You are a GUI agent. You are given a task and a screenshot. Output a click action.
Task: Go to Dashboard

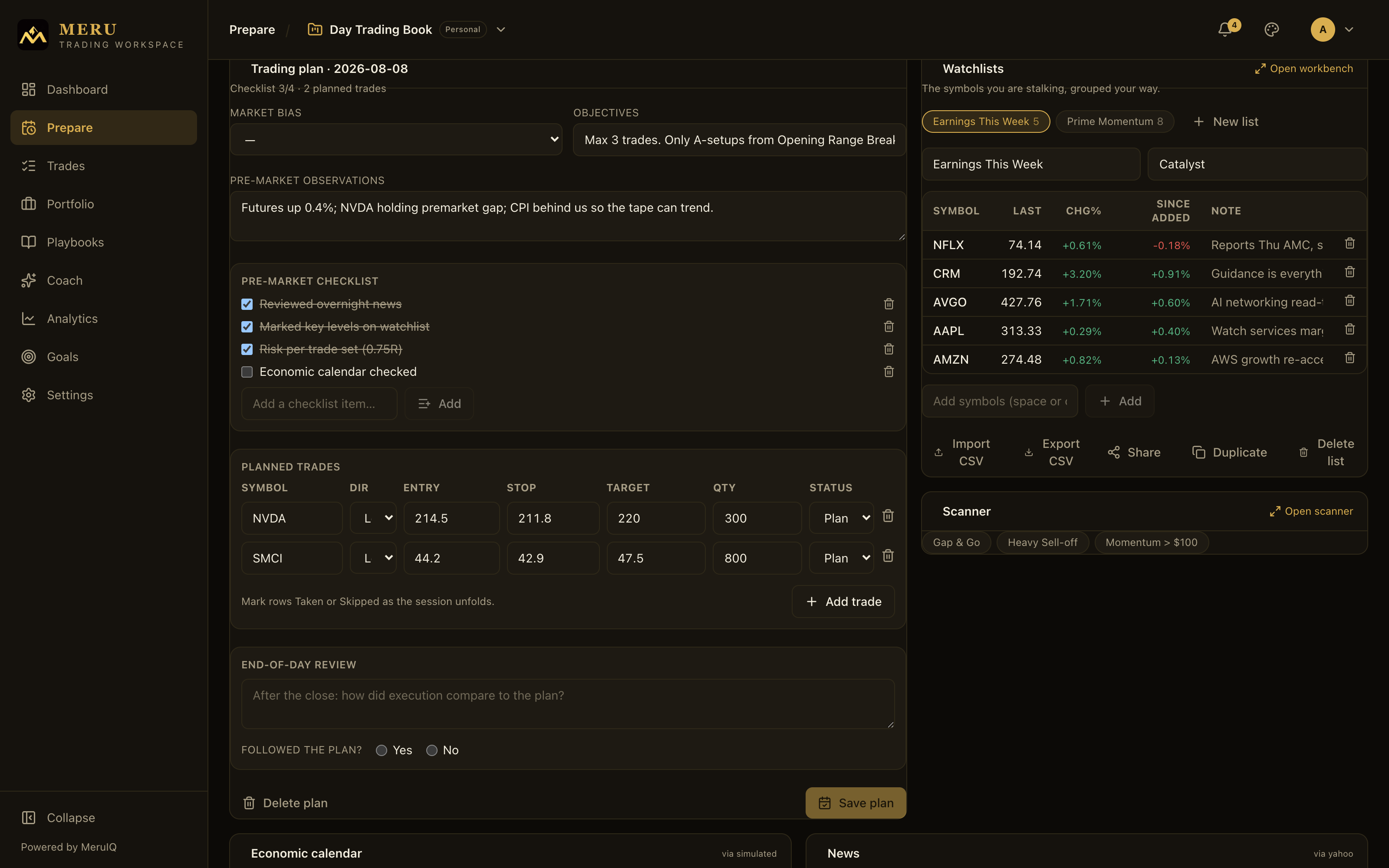tap(103, 89)
